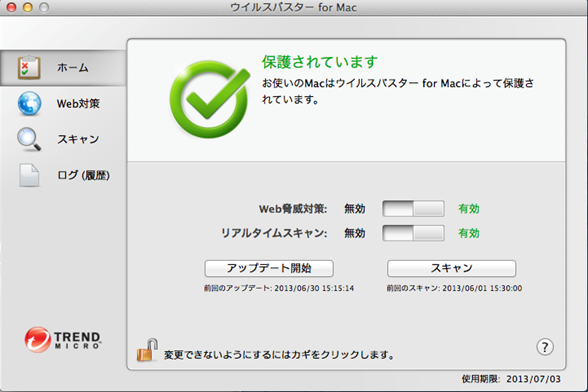Click the Trend Micro logo

point(63,339)
